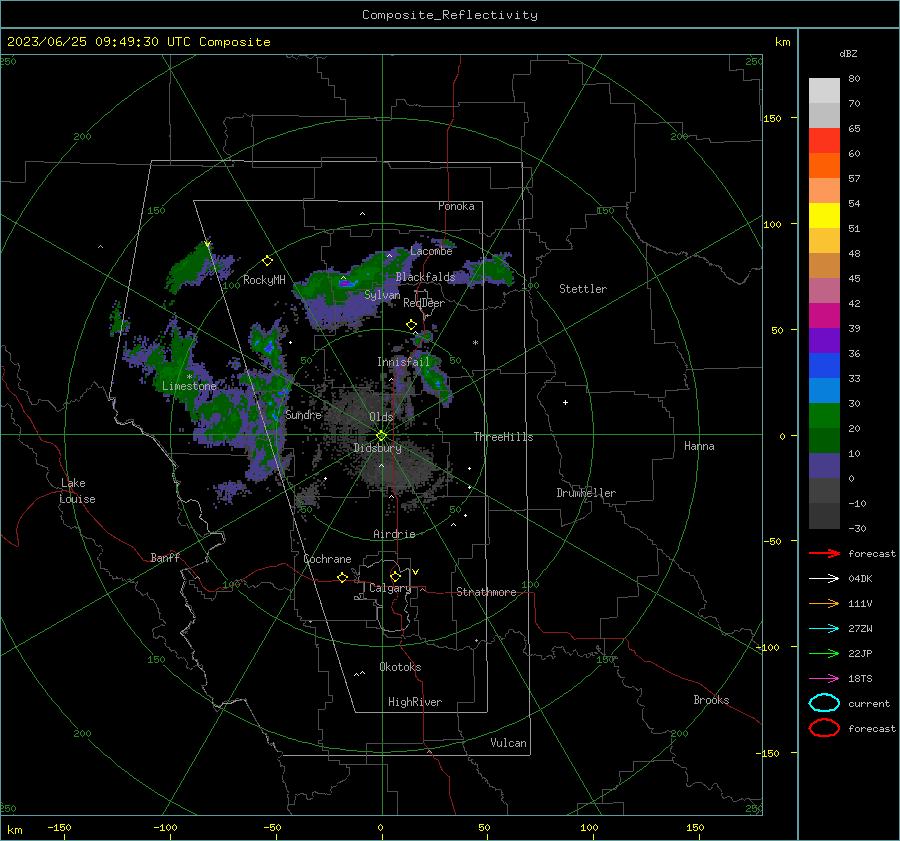
Task: Click the Innisfail label
Action: point(403,362)
